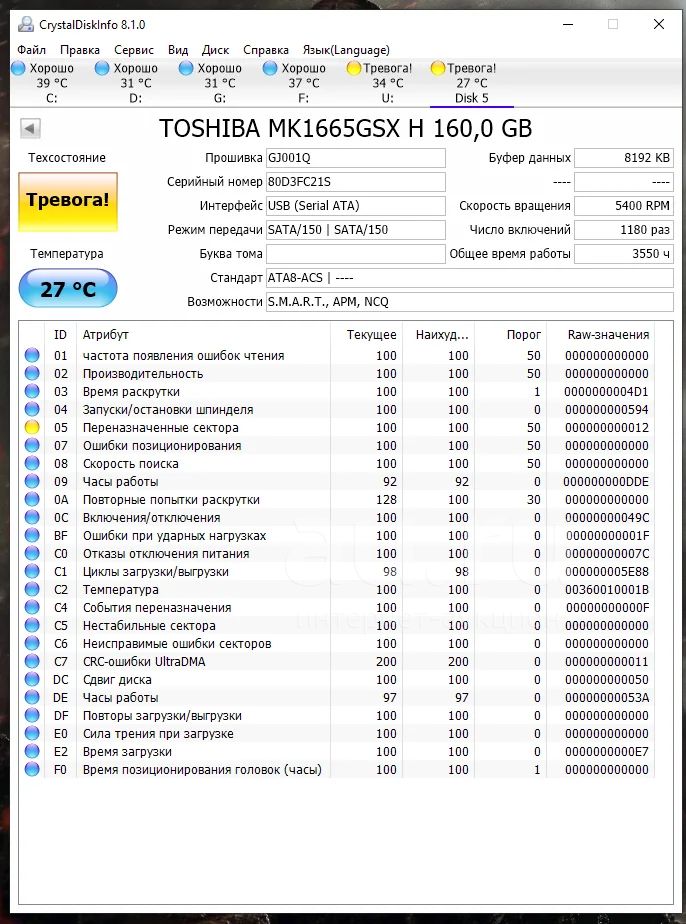Click status icon of Циклы загрузки/выгрузки row
Image resolution: width=686 pixels, height=924 pixels.
click(x=32, y=571)
